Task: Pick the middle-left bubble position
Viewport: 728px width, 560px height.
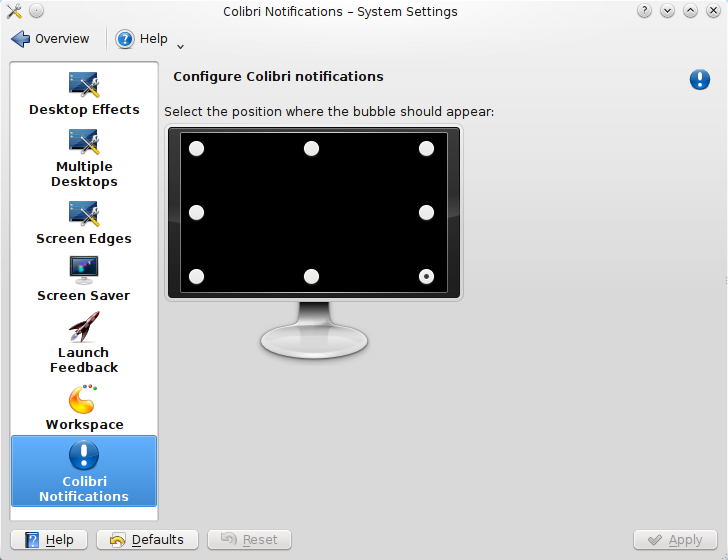Action: point(196,213)
